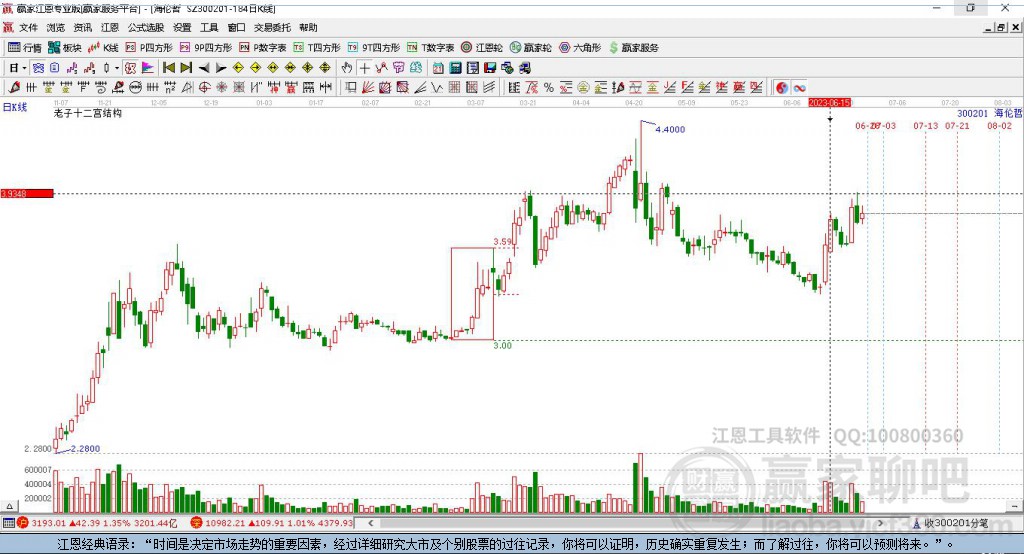
Task: Toggle the crosshair cursor tool
Action: 364,68
